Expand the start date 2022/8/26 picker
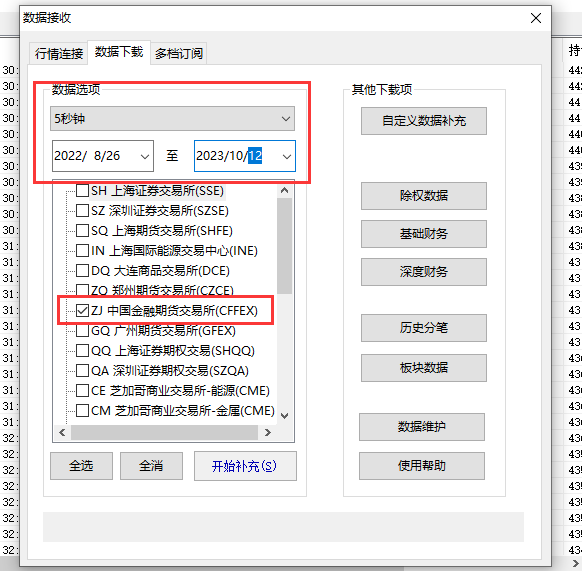The image size is (582, 571). (x=145, y=156)
